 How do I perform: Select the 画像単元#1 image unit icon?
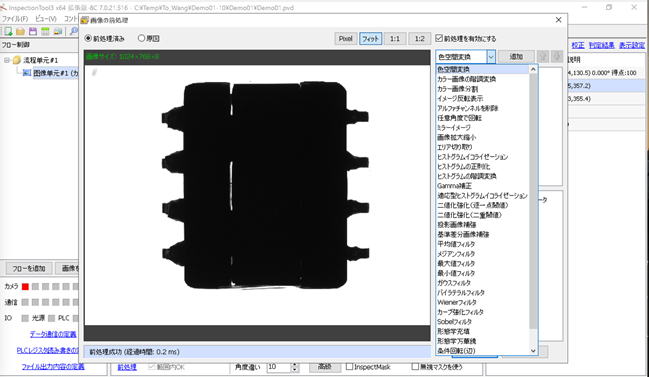27,73
